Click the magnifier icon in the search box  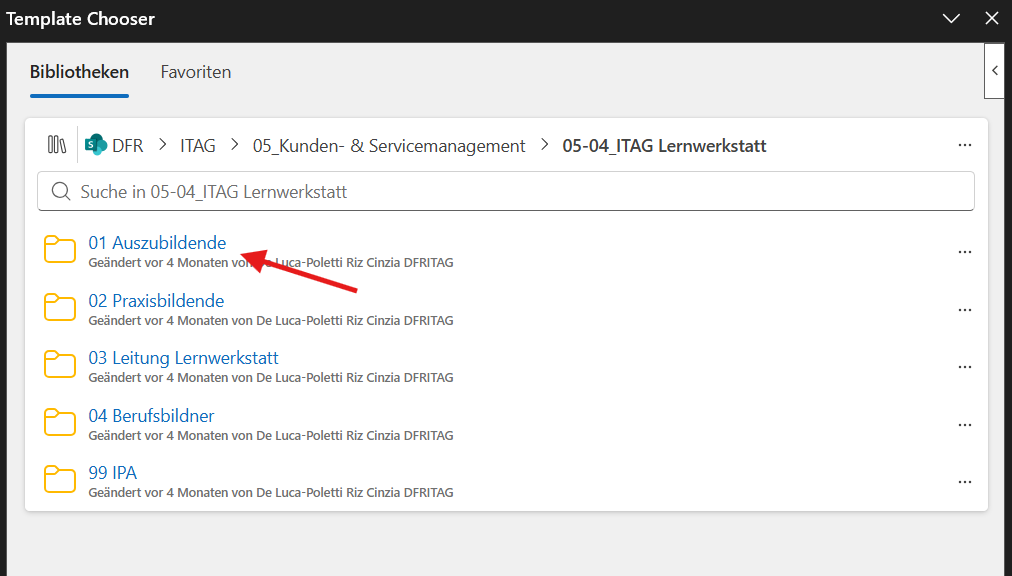(61, 191)
